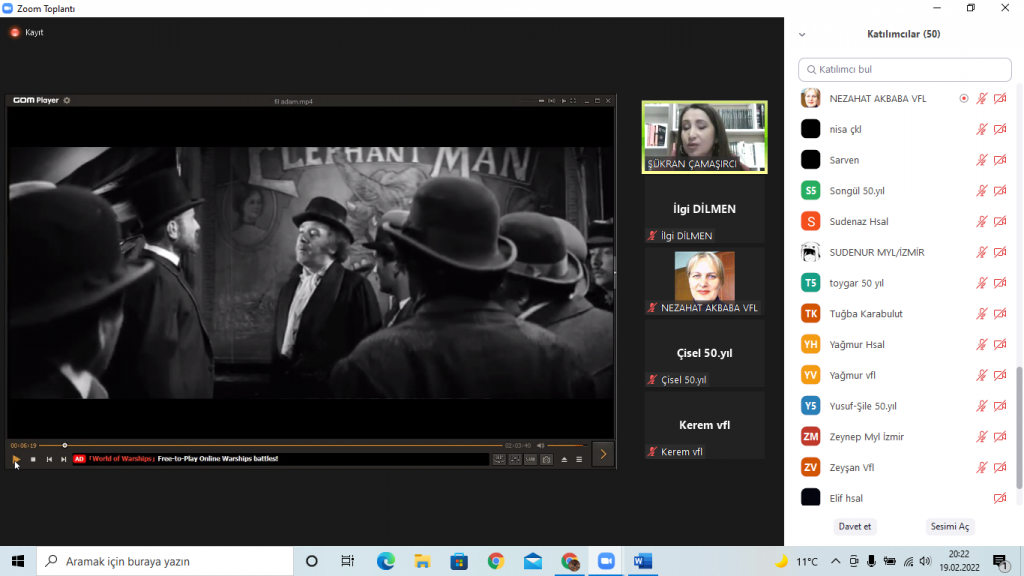This screenshot has height=576, width=1024.
Task: Click the Davet et button
Action: pos(854,526)
